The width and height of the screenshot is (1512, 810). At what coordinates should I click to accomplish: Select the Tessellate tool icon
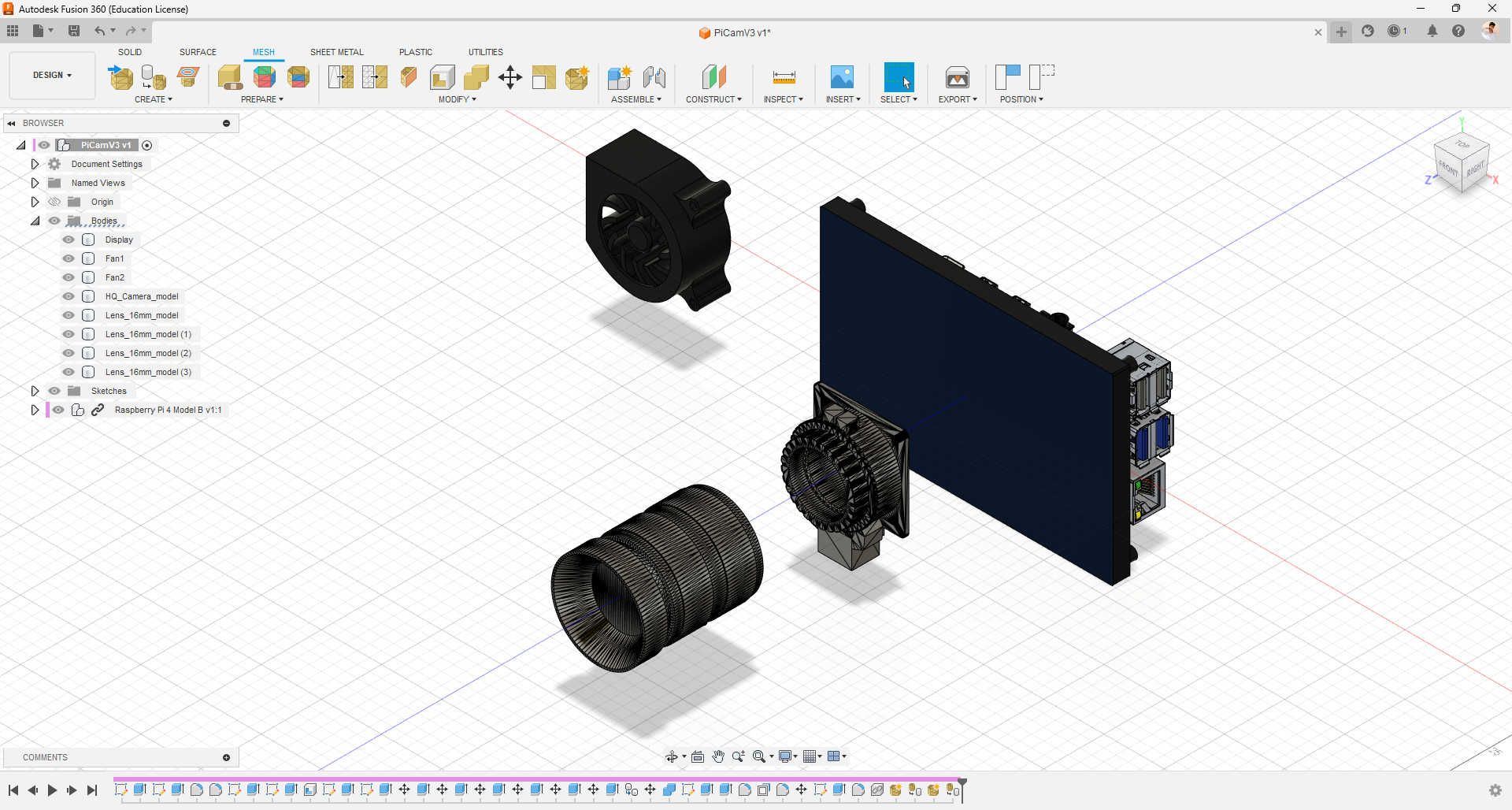click(x=154, y=77)
